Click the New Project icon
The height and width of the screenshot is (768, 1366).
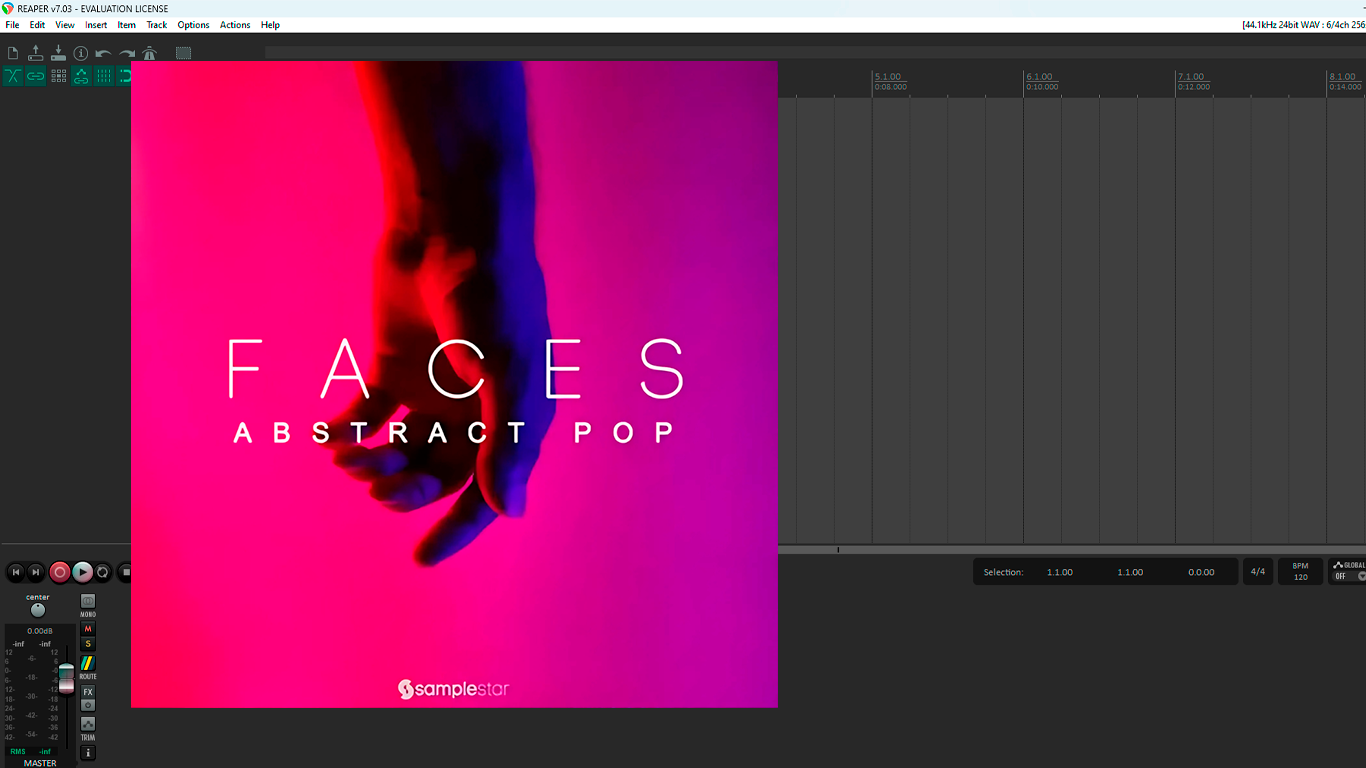pos(13,53)
